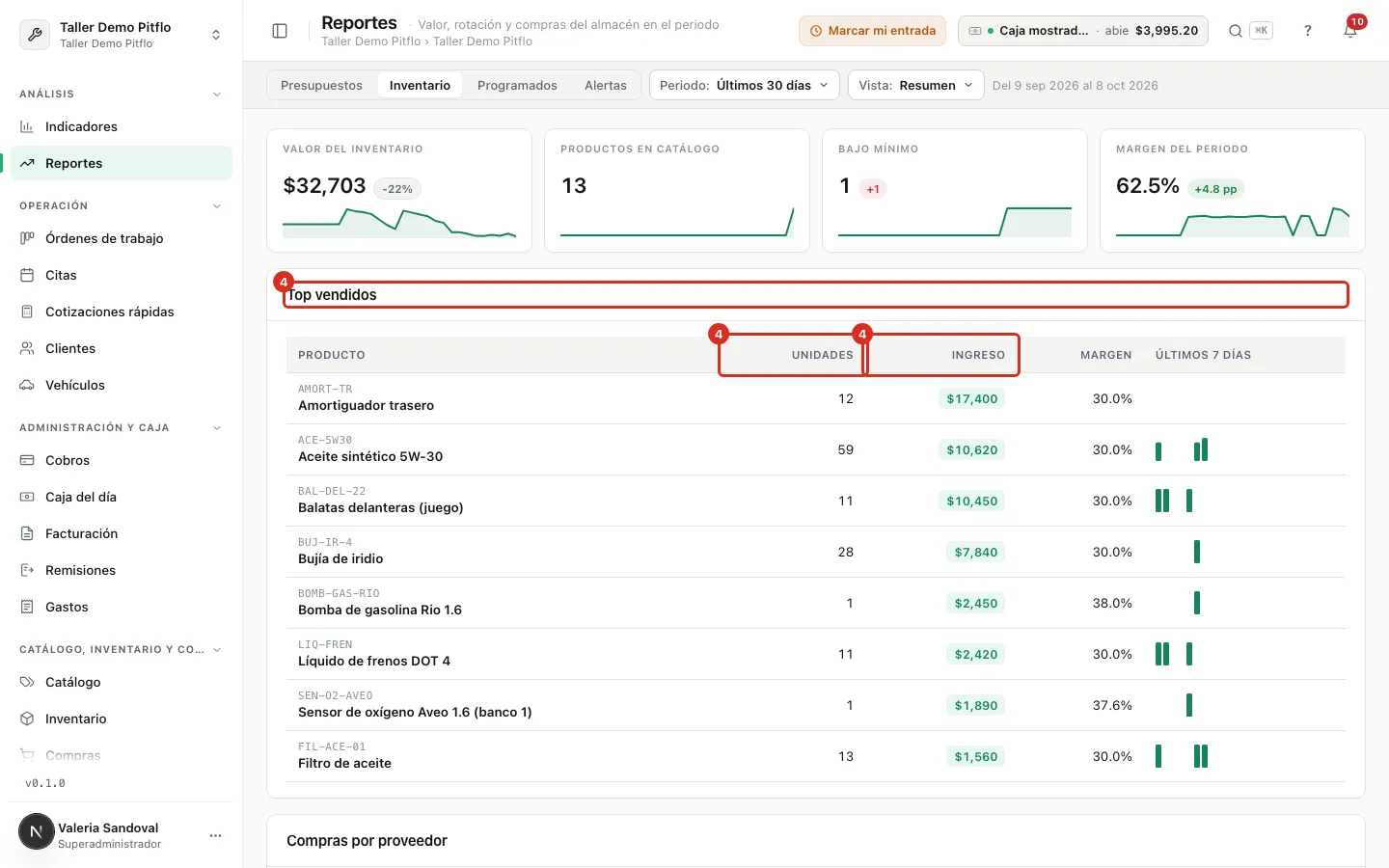Click the Citas calendar icon
Image resolution: width=1389 pixels, height=868 pixels.
27,275
